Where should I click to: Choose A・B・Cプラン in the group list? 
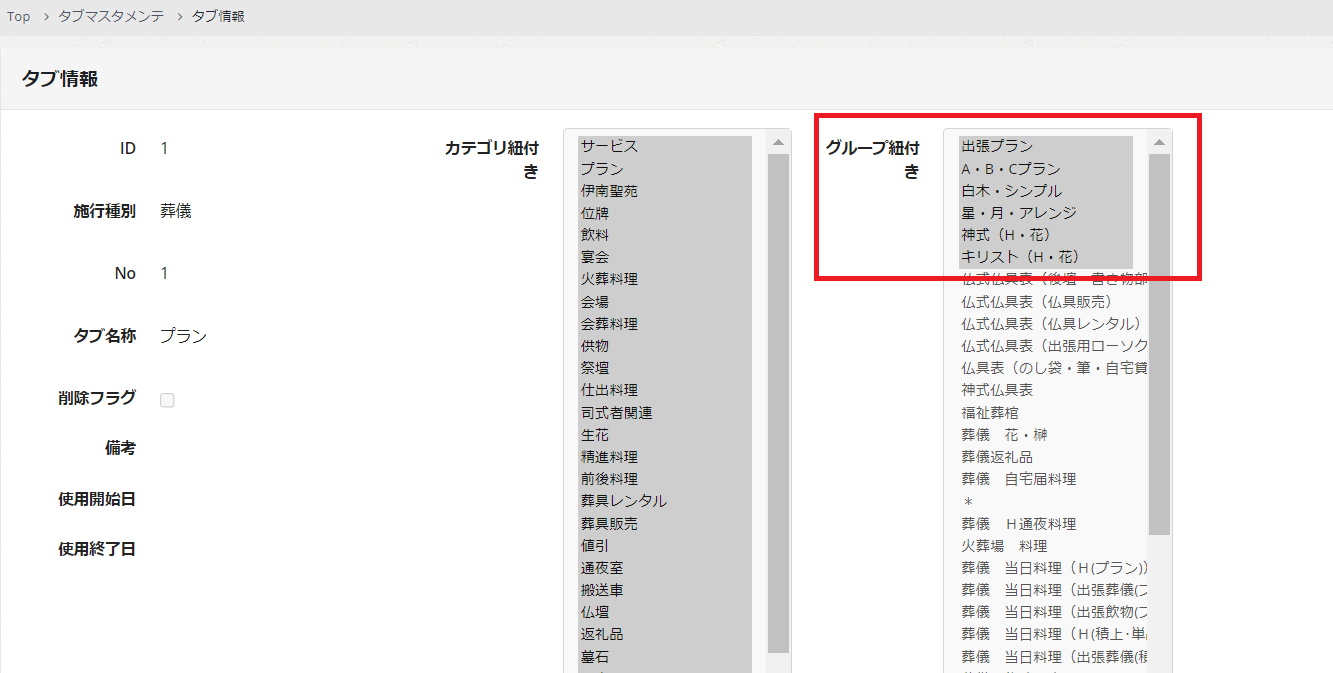(x=1011, y=169)
